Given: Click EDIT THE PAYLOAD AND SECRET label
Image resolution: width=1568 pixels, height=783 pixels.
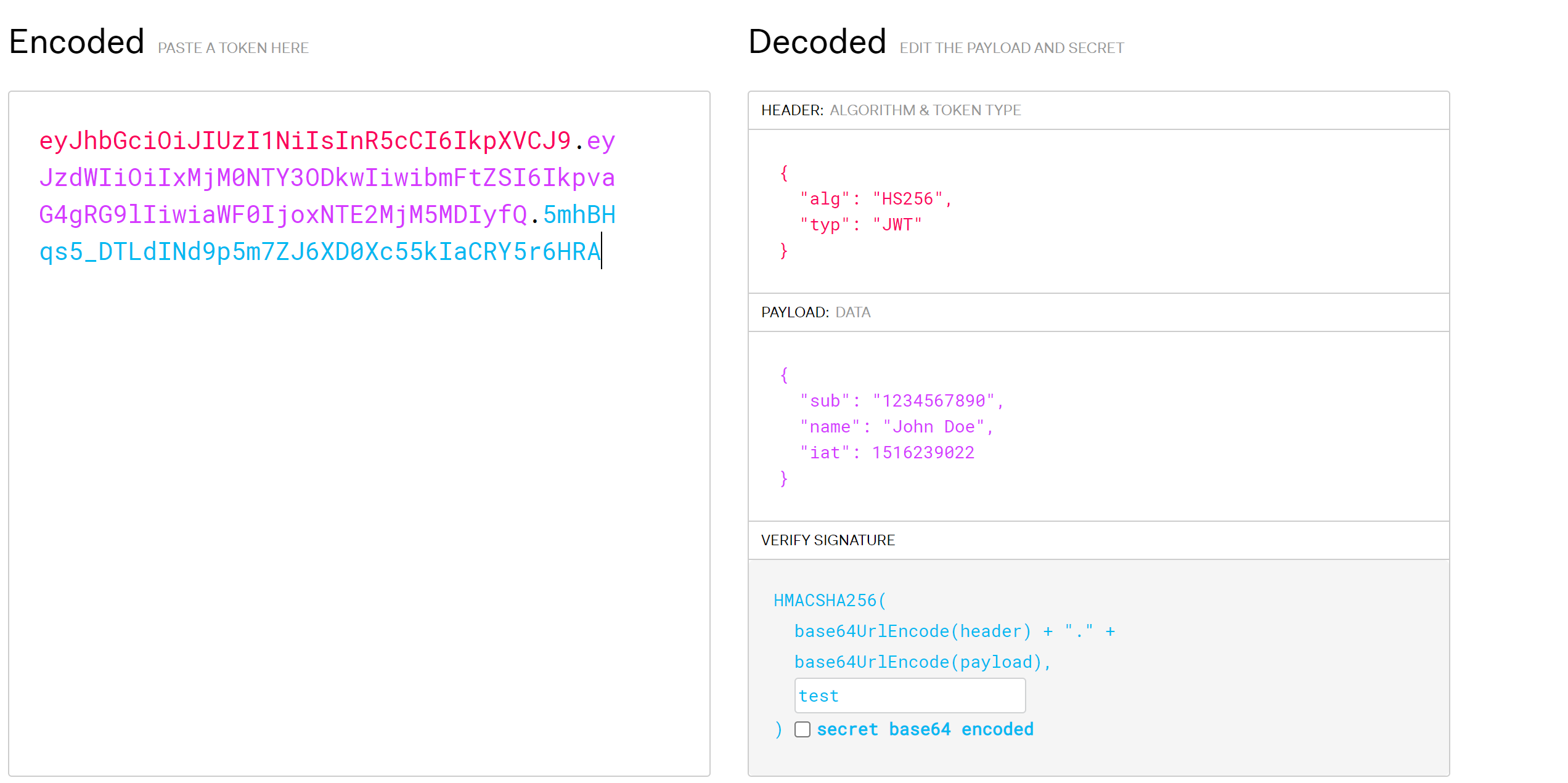Looking at the screenshot, I should [x=1011, y=48].
